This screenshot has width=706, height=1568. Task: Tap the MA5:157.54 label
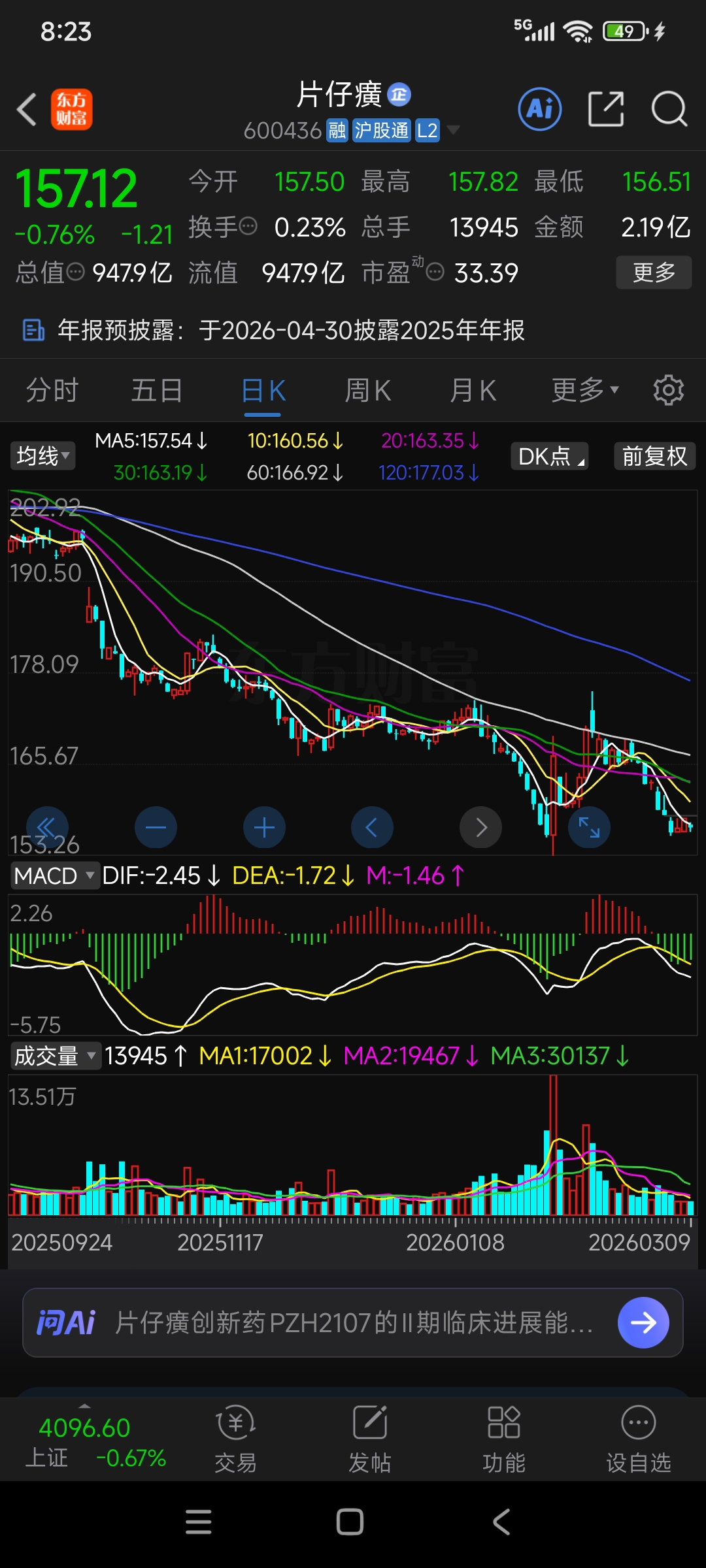pyautogui.click(x=151, y=441)
